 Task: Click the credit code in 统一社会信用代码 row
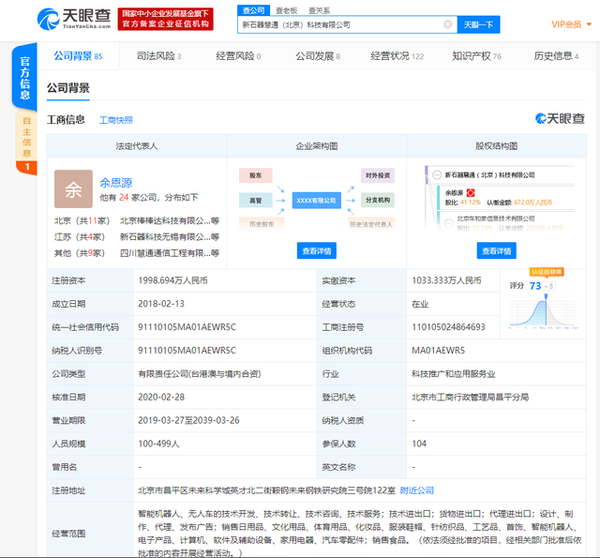coord(187,327)
